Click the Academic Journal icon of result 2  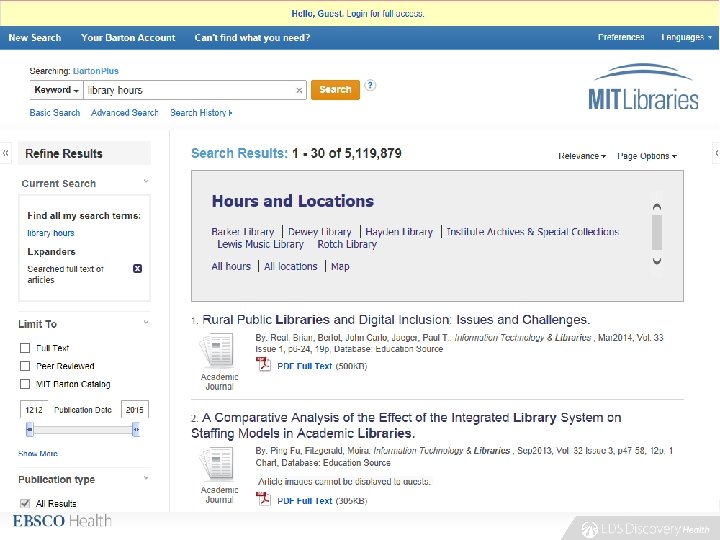219,465
